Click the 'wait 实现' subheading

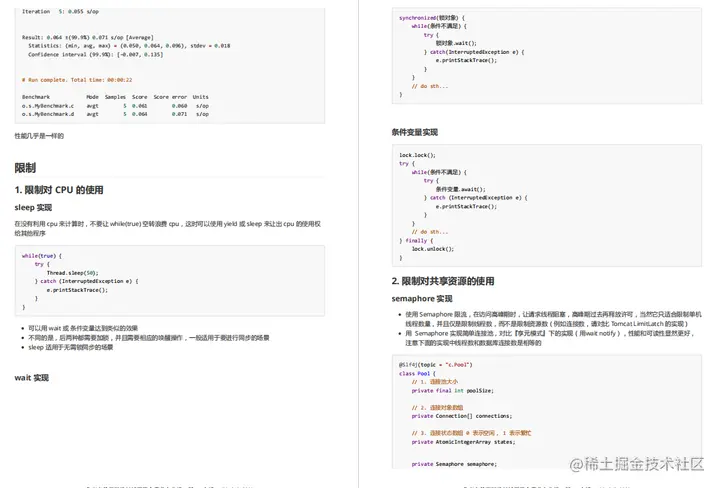32,378
